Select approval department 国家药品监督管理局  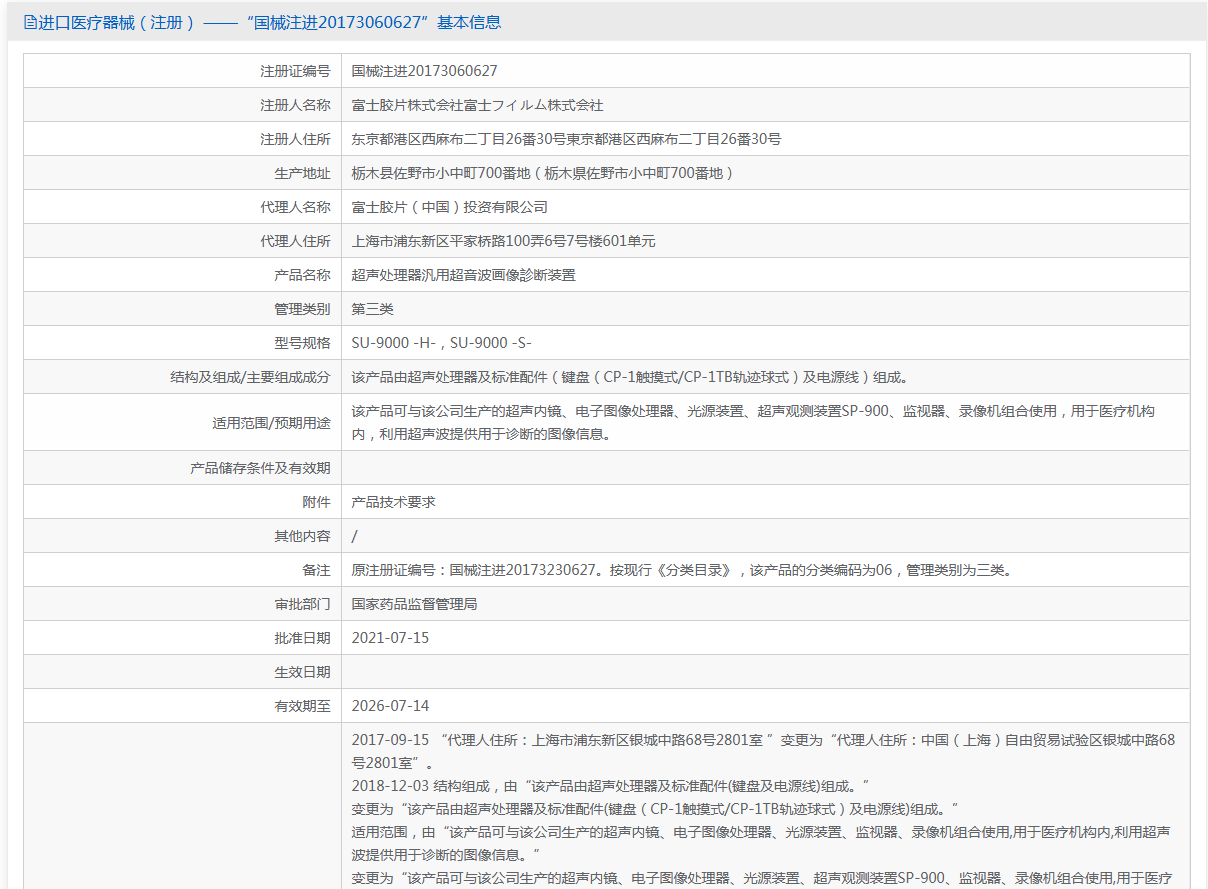pos(415,604)
